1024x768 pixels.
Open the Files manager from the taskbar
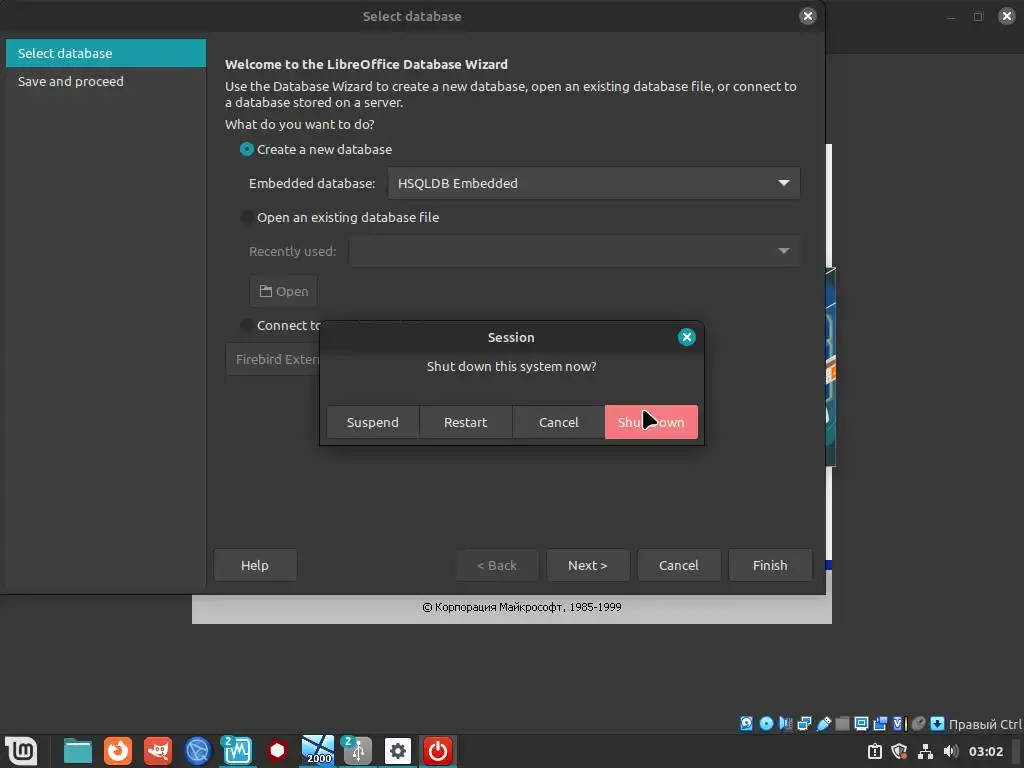point(78,751)
